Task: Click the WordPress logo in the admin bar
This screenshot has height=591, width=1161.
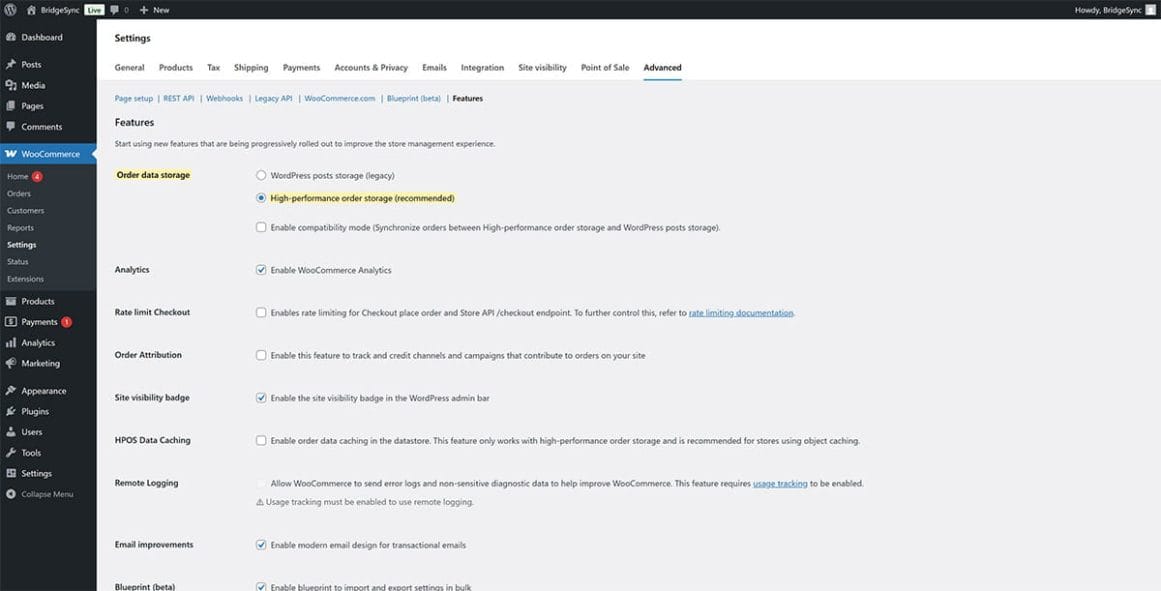Action: click(x=9, y=9)
